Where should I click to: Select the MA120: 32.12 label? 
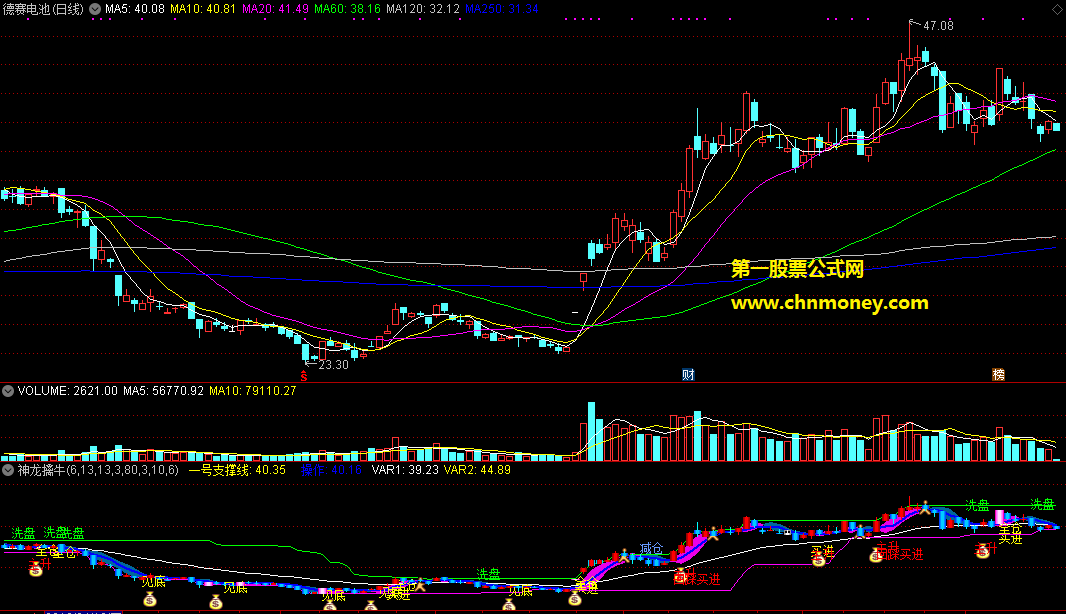[x=423, y=9]
